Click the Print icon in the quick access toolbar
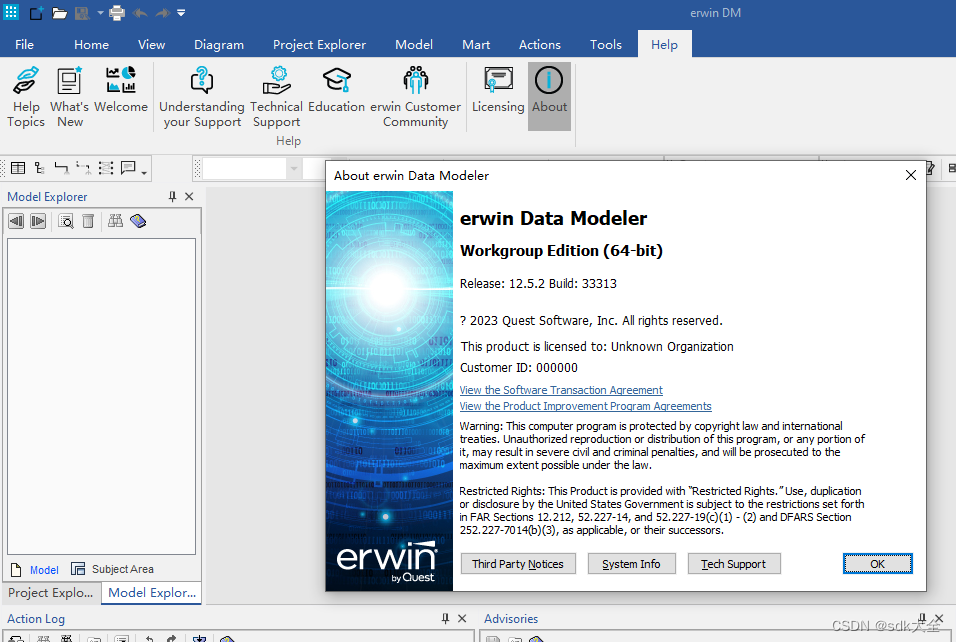This screenshot has width=956, height=642. coord(115,13)
